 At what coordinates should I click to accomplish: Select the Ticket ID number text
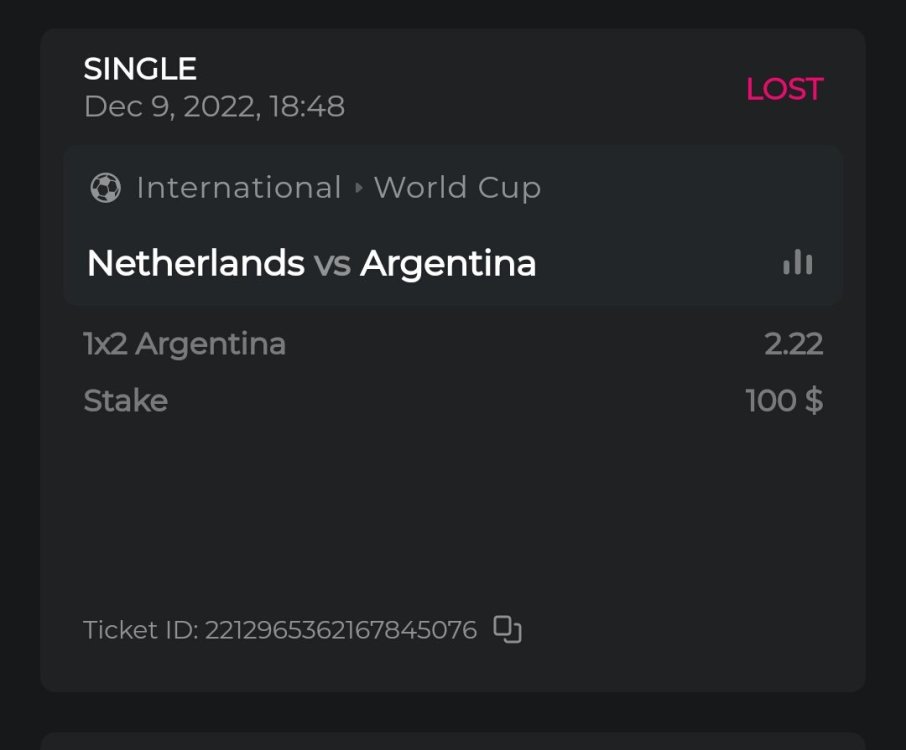340,630
